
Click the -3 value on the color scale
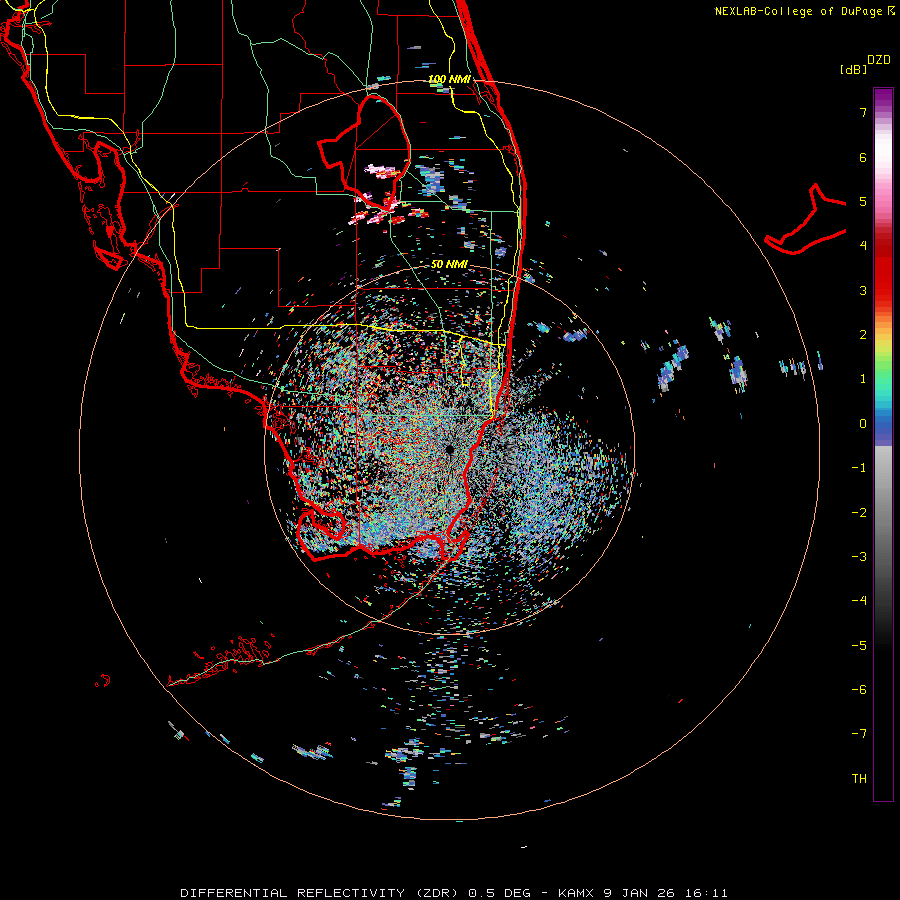point(859,557)
